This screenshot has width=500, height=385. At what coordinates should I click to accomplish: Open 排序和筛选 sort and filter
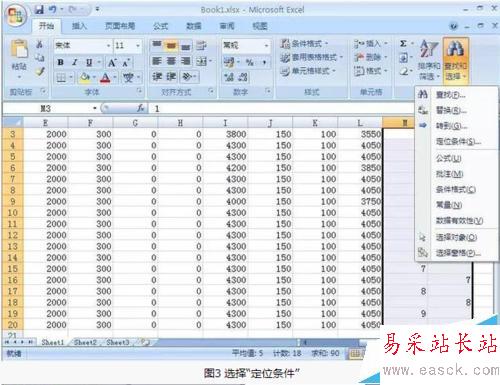pyautogui.click(x=429, y=60)
